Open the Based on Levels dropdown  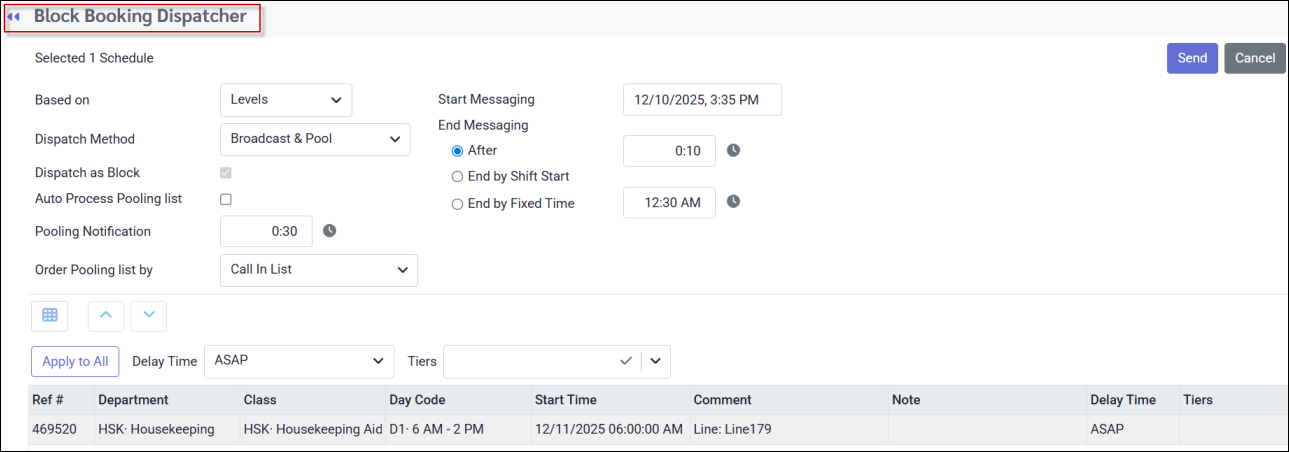click(x=286, y=100)
